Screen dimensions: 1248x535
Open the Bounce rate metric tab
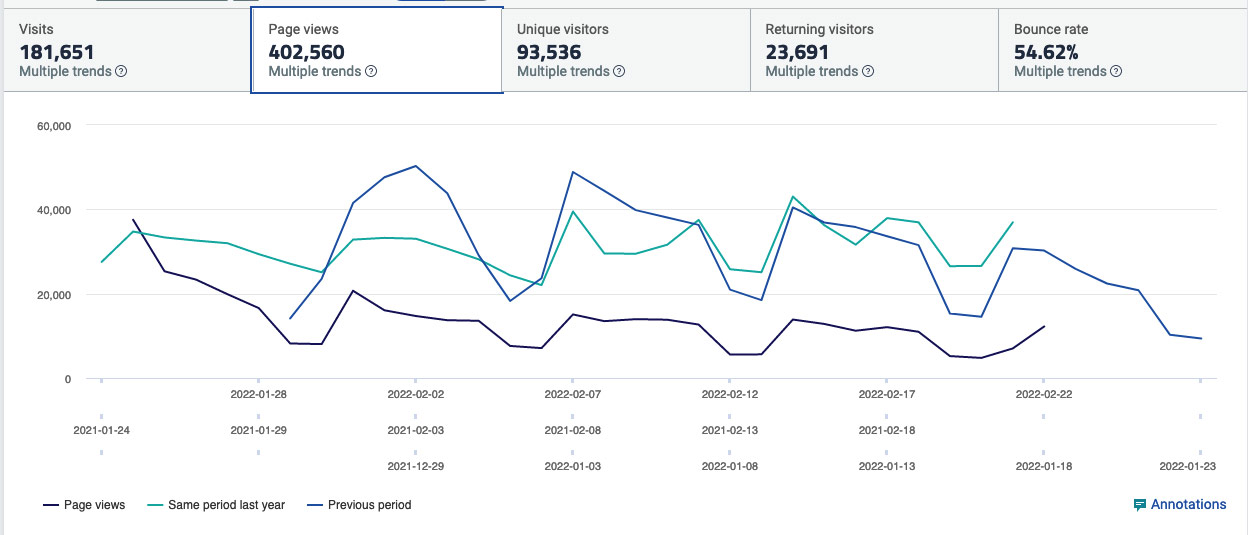coord(1123,51)
